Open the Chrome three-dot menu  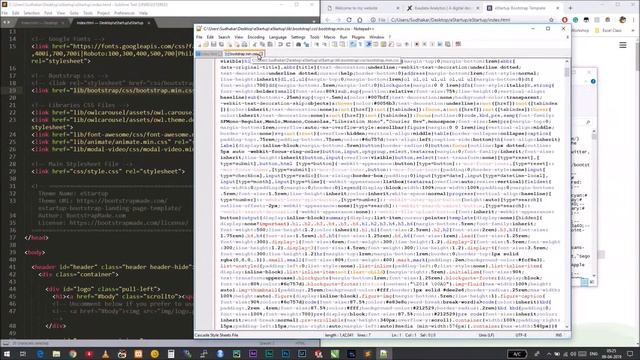click(x=634, y=20)
